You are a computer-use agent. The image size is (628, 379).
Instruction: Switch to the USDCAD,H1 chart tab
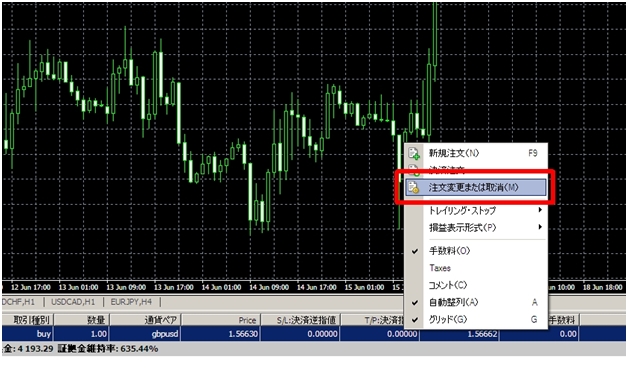[73, 302]
